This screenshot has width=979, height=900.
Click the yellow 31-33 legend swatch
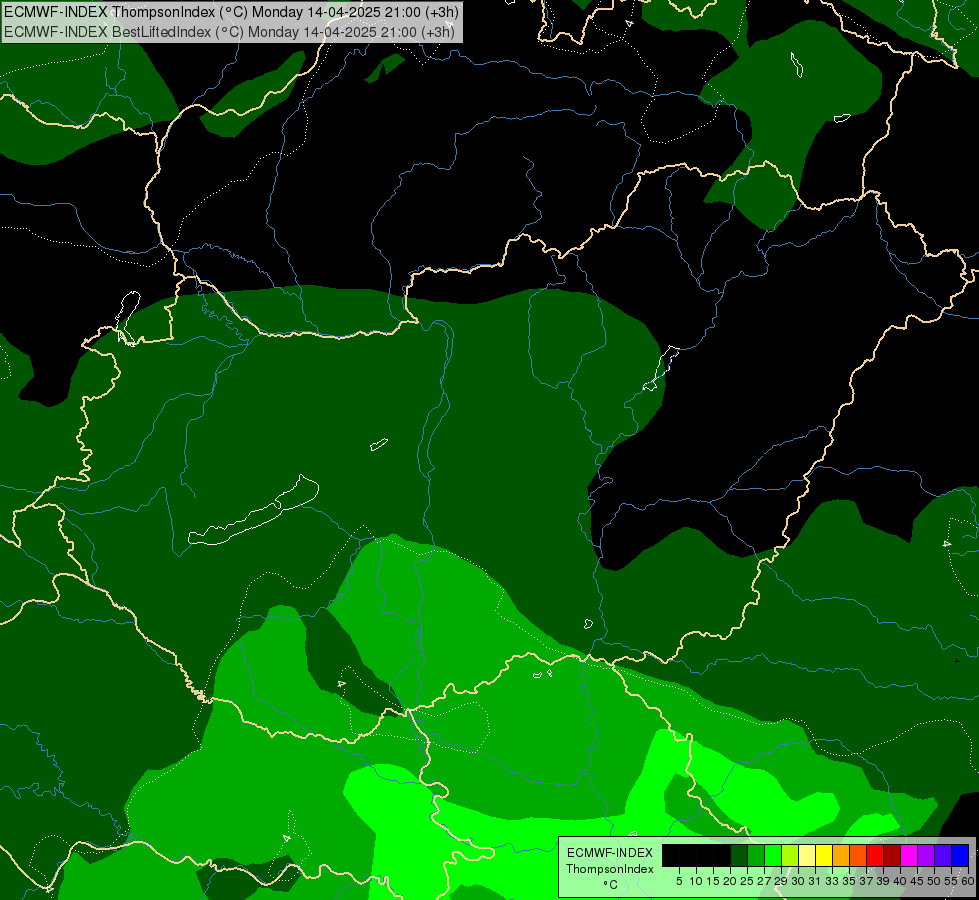824,855
